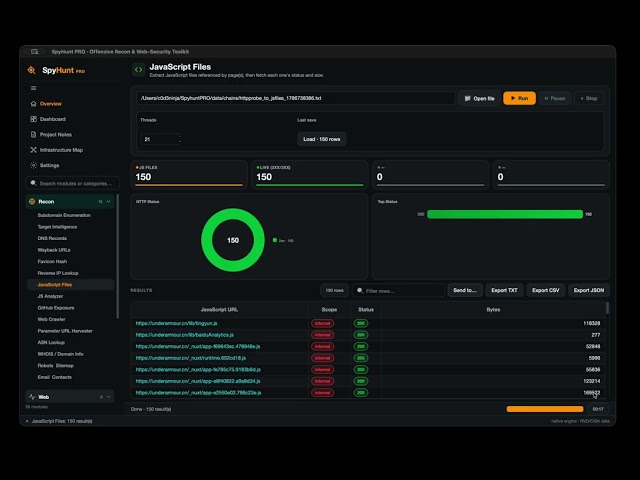Click the green Top Status 200 bar

(x=505, y=214)
